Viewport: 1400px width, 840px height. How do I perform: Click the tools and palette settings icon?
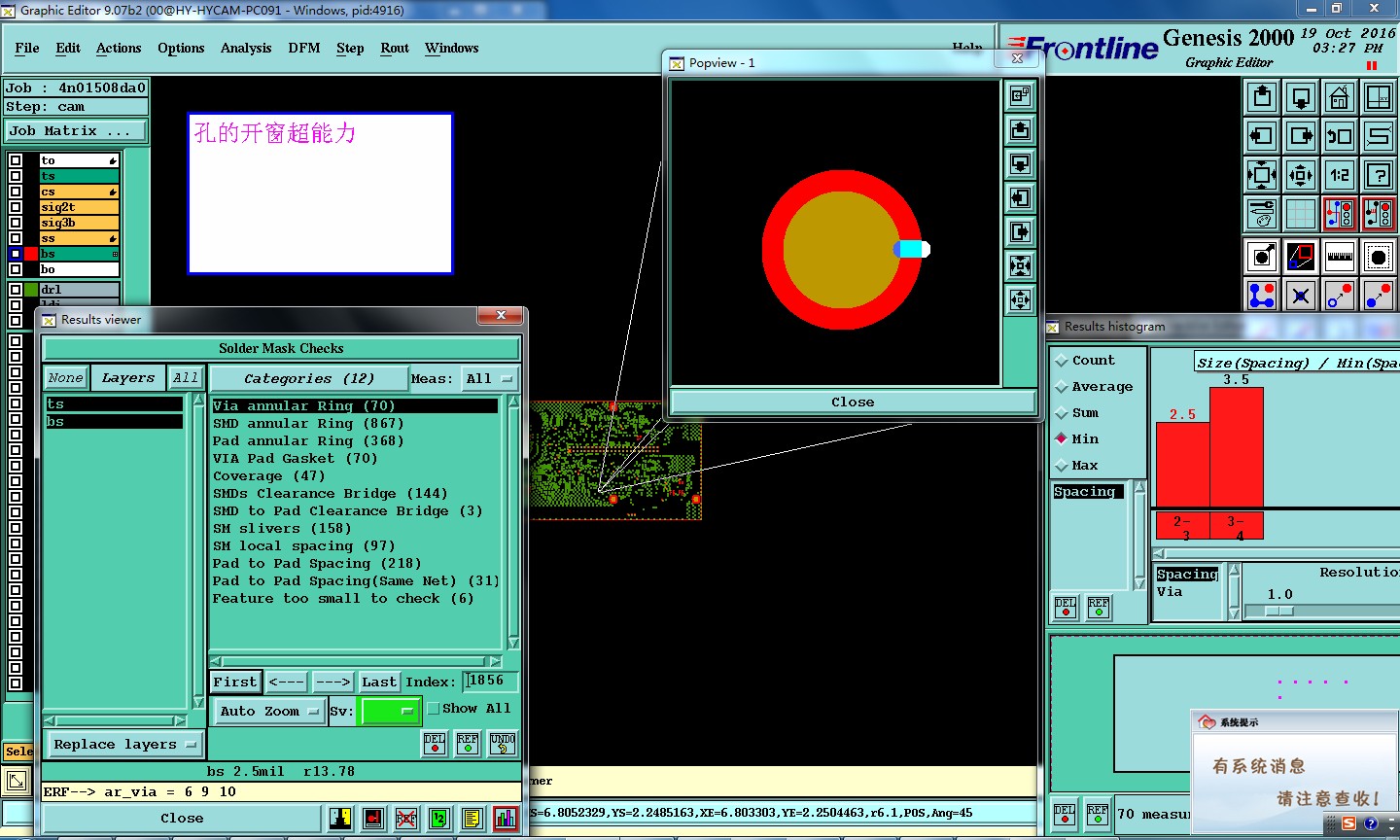pyautogui.click(x=1262, y=214)
